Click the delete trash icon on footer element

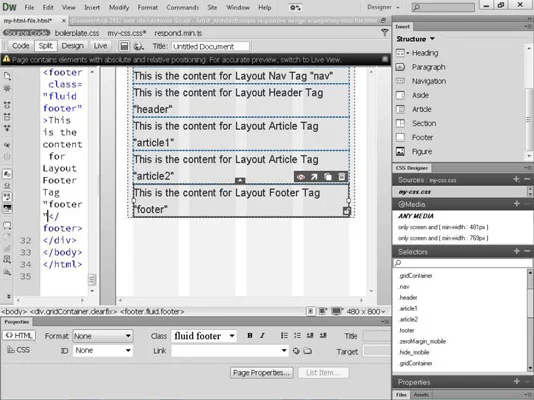pos(341,177)
